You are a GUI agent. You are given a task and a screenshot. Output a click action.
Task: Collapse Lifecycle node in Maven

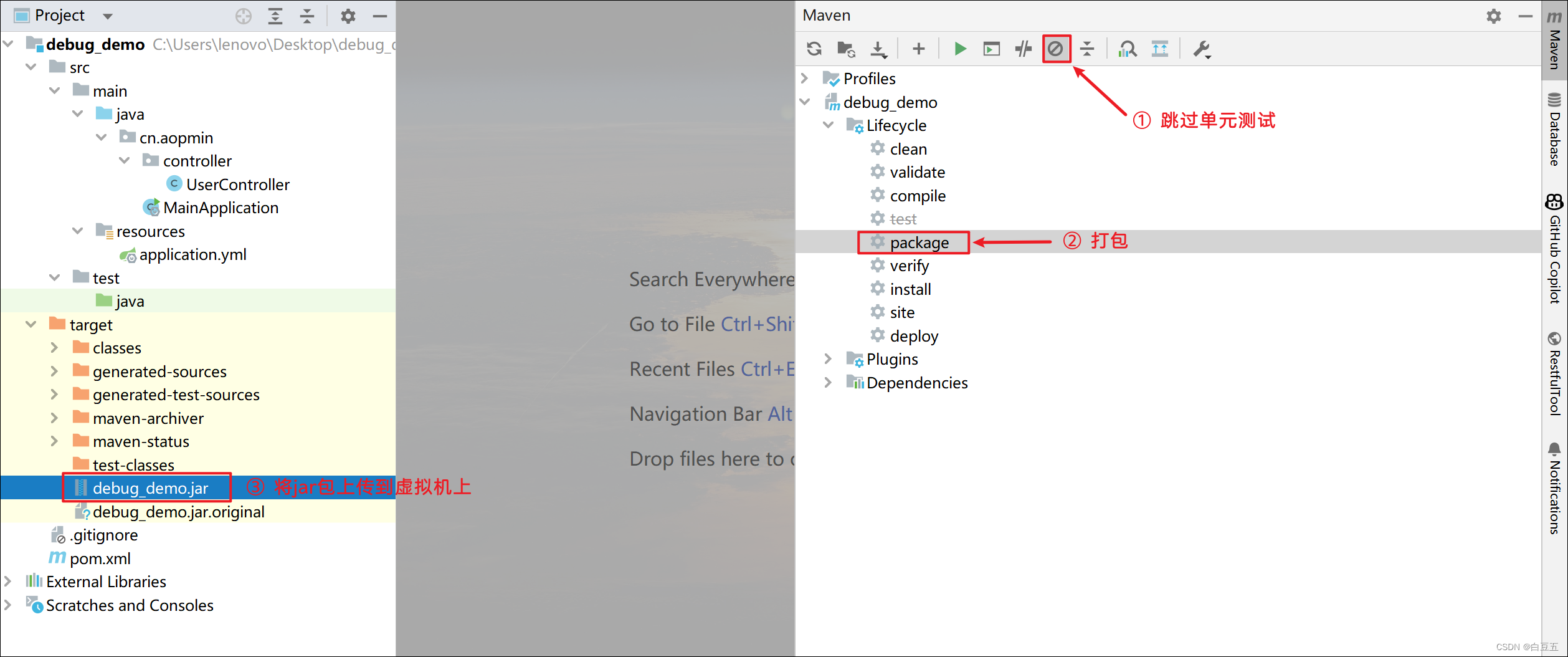point(828,125)
